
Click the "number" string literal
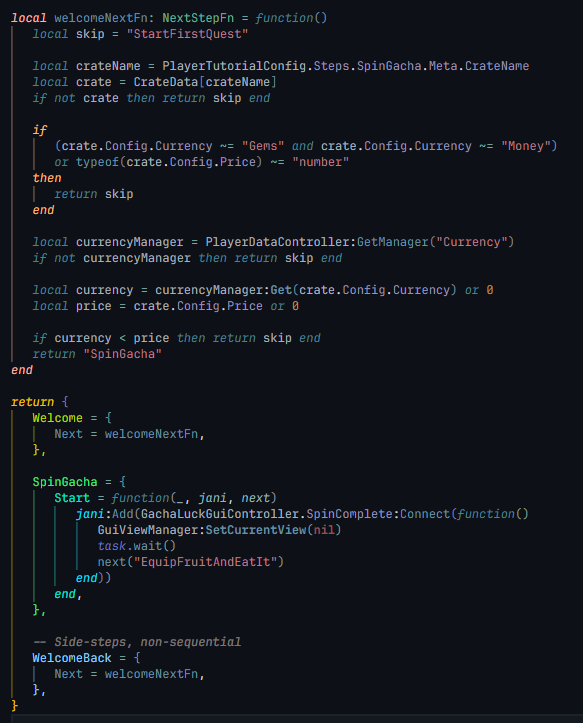(321, 162)
